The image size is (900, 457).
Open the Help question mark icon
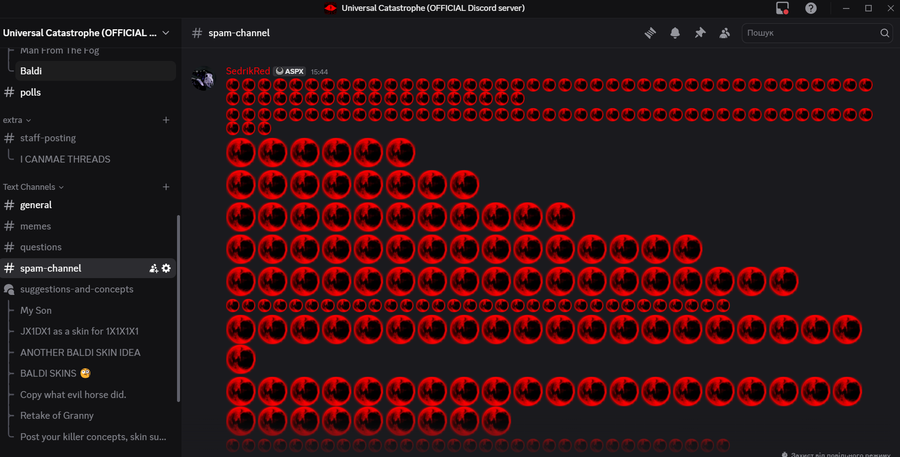pyautogui.click(x=810, y=8)
